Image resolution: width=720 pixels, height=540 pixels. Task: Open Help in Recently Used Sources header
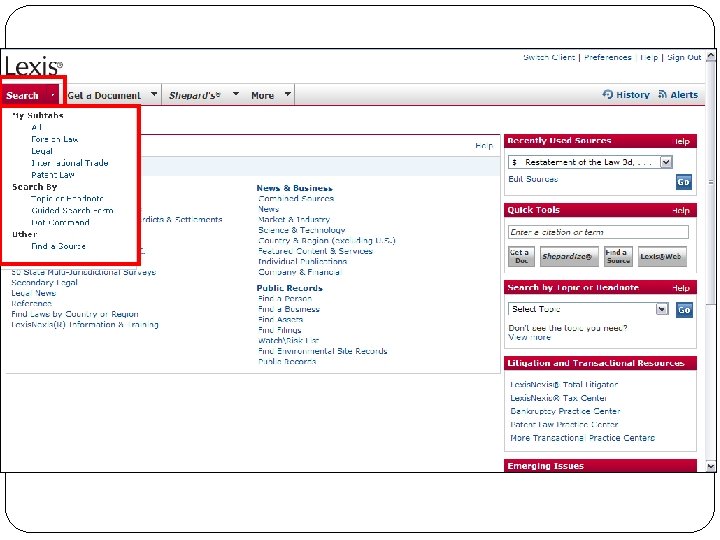click(x=682, y=141)
